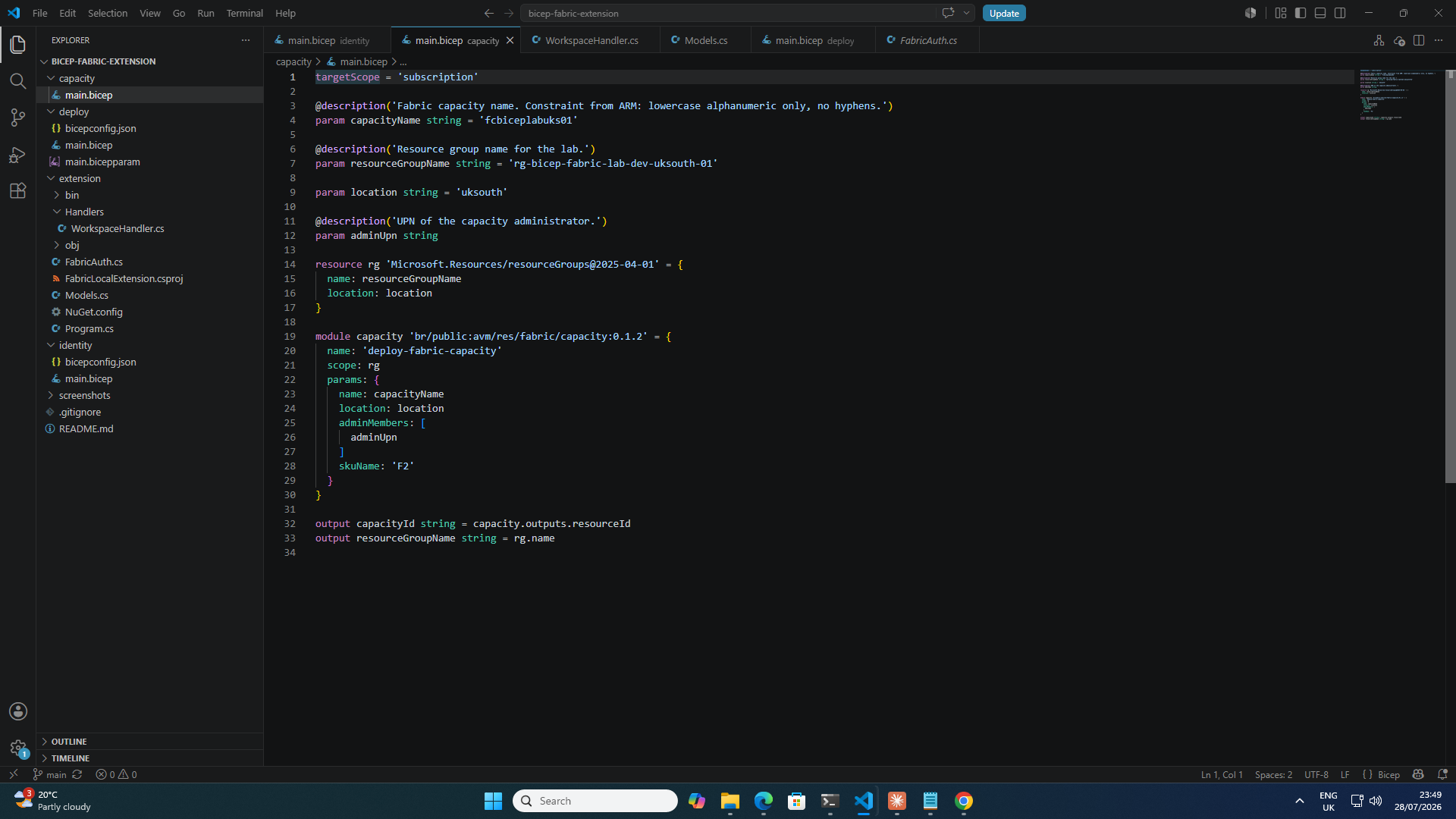Screen dimensions: 1456x819
Task: Click the Update button
Action: (x=1004, y=13)
